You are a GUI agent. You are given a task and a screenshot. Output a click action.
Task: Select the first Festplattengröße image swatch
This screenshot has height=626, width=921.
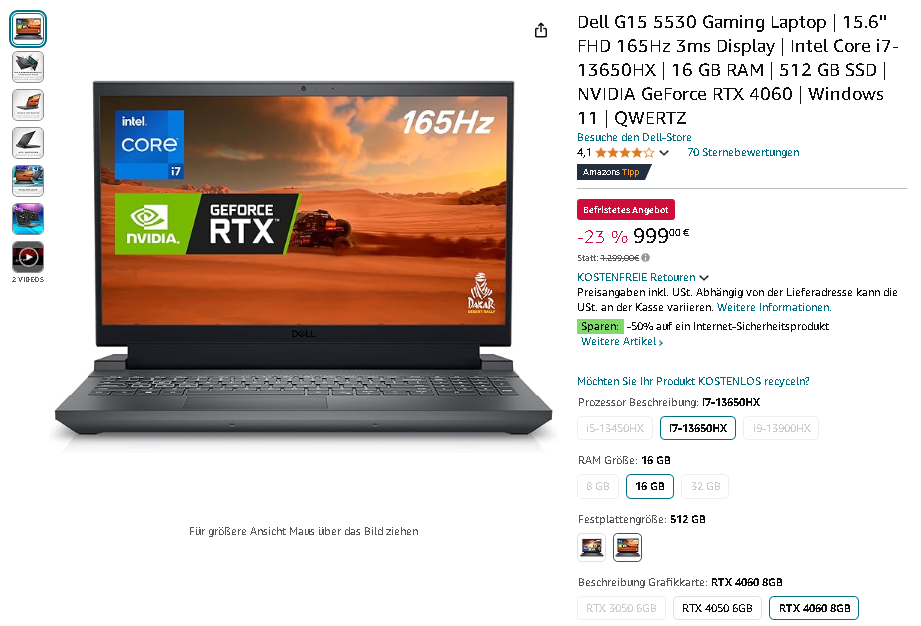pos(591,547)
